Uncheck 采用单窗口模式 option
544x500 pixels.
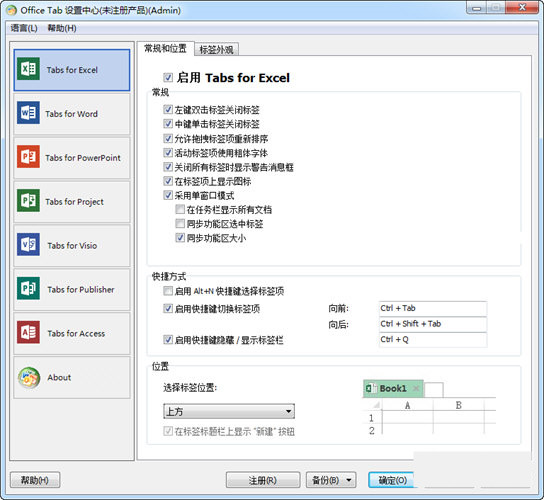pos(168,195)
